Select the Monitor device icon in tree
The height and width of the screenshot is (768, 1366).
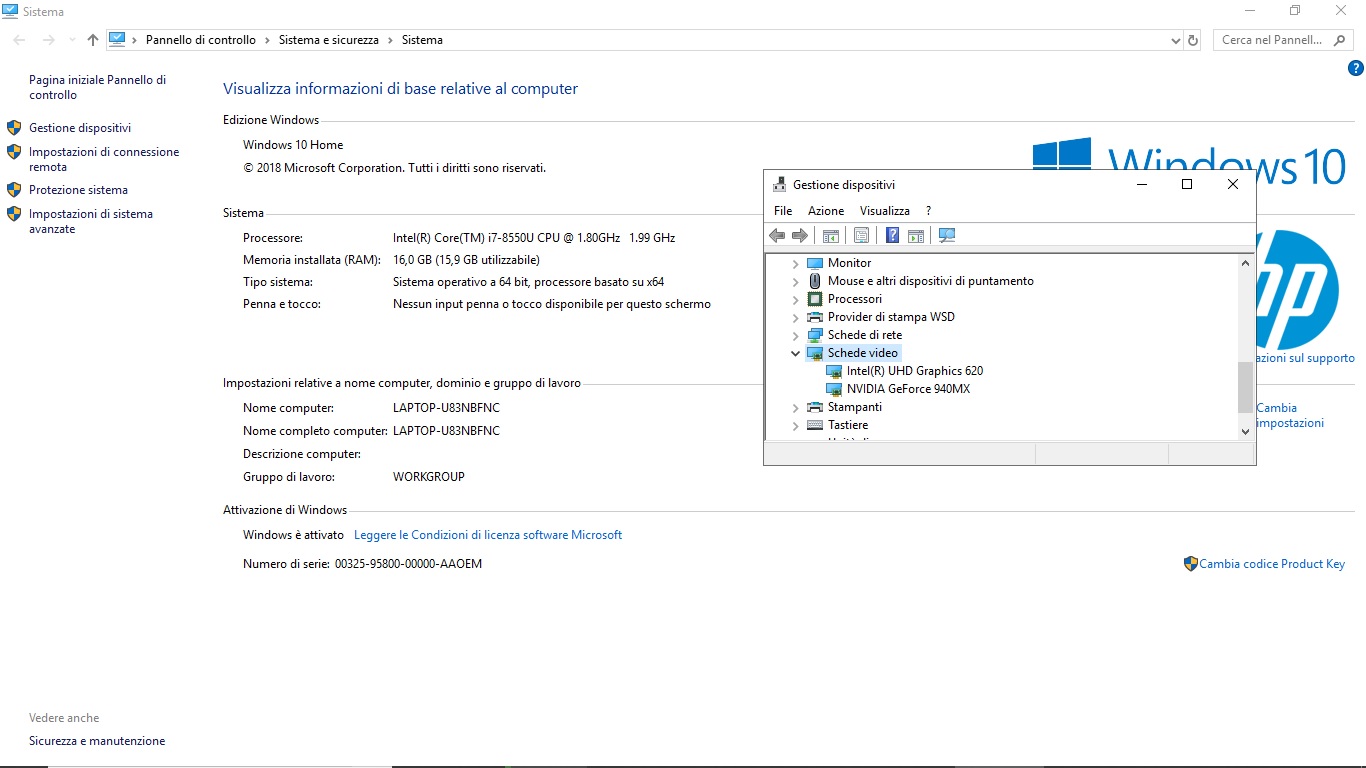point(815,263)
